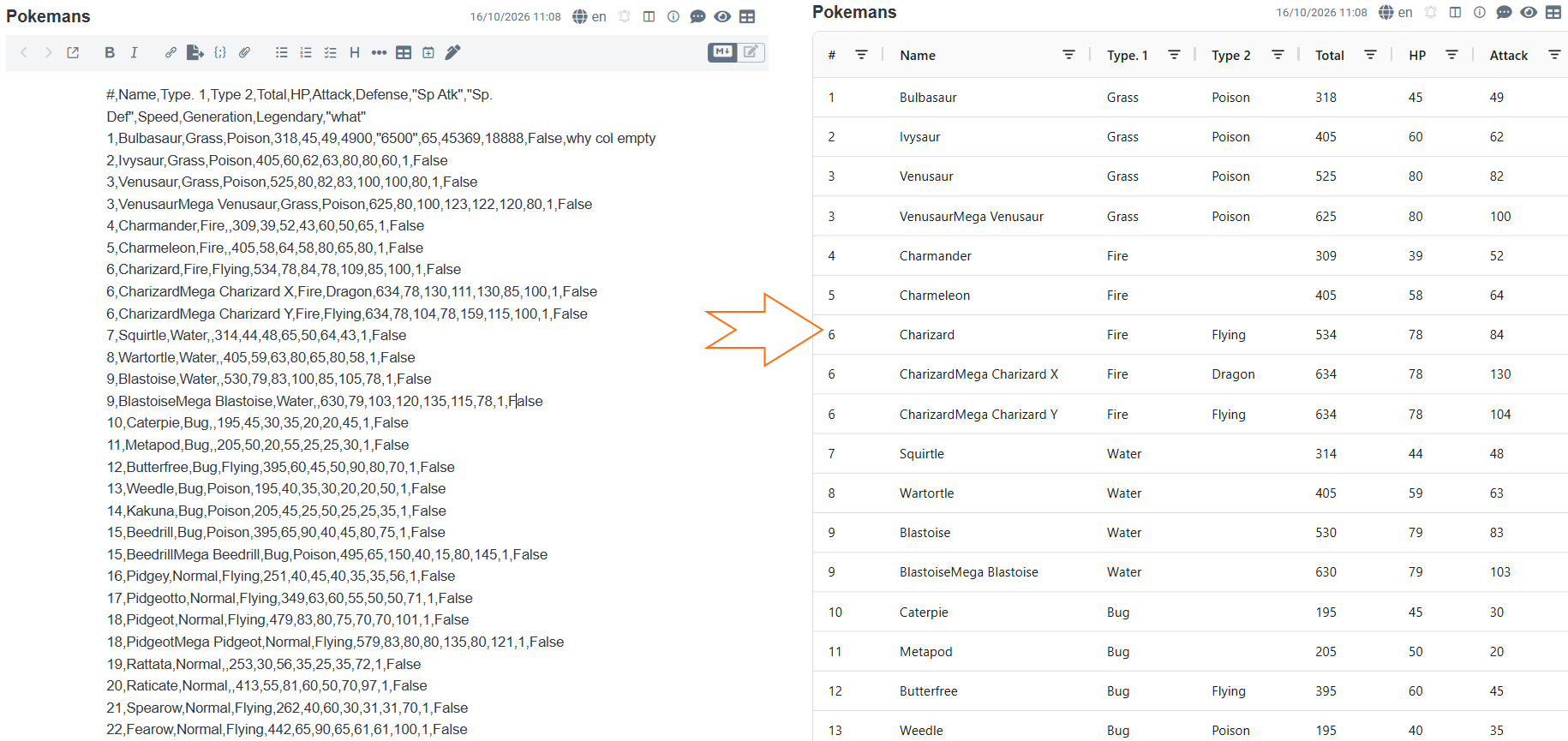Select the Ivysaur name cell
The width and height of the screenshot is (1568, 741).
point(919,137)
